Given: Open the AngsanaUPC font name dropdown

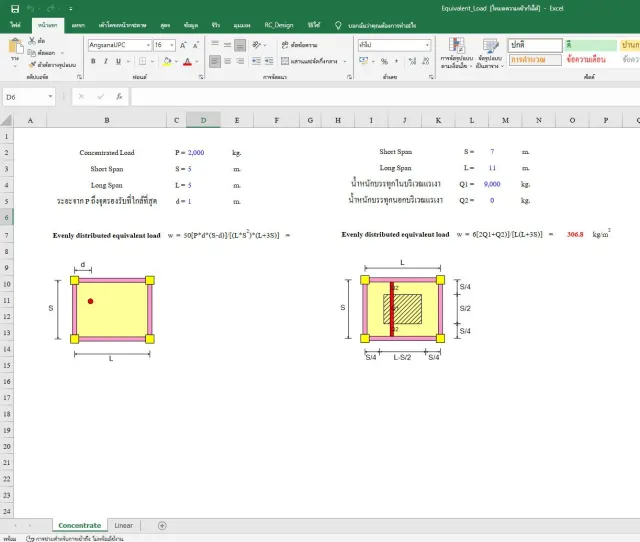Looking at the screenshot, I should click(x=148, y=45).
